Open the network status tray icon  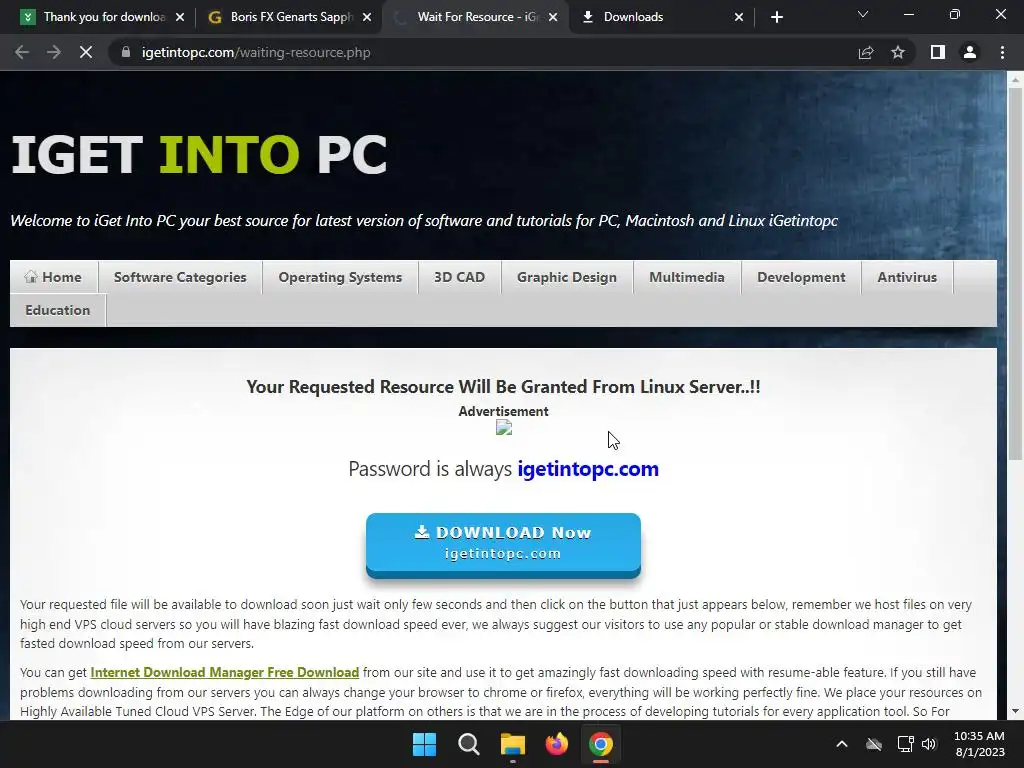(x=905, y=744)
